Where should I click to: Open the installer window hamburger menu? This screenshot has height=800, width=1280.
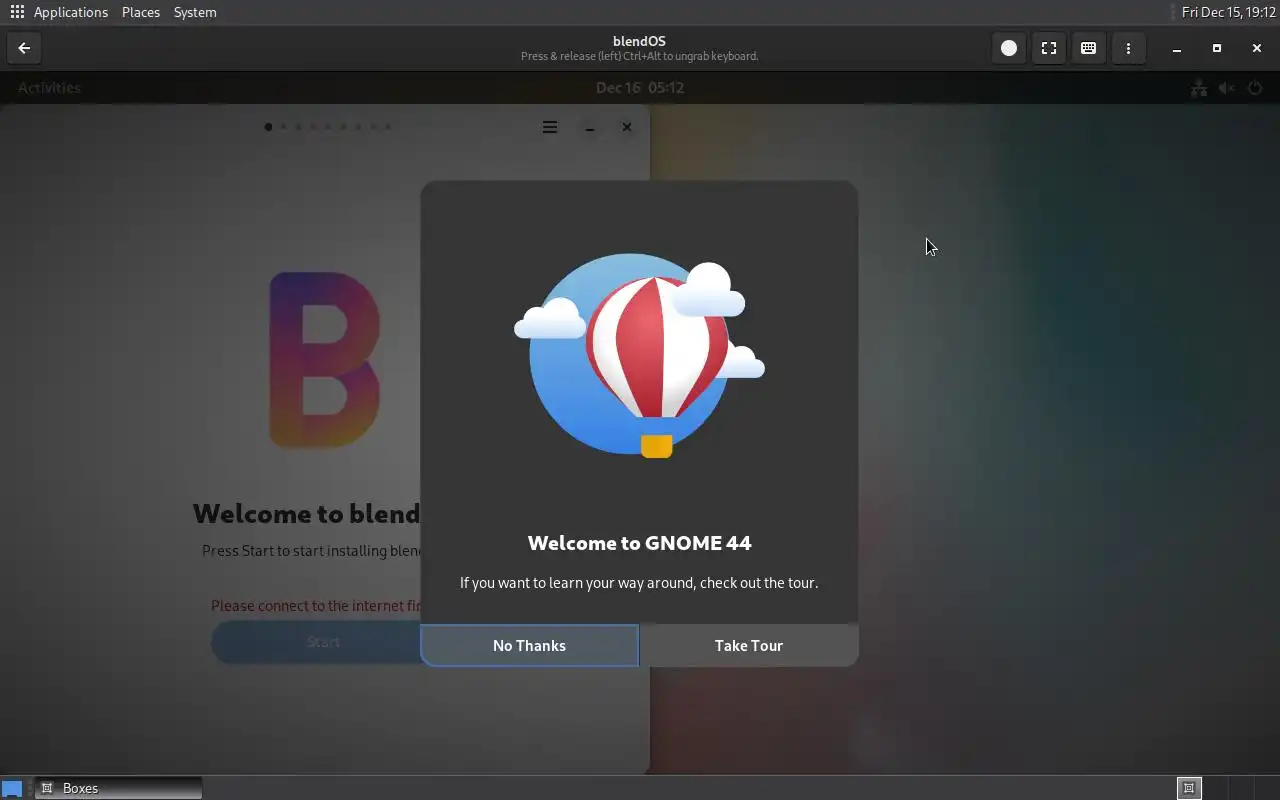(x=550, y=127)
